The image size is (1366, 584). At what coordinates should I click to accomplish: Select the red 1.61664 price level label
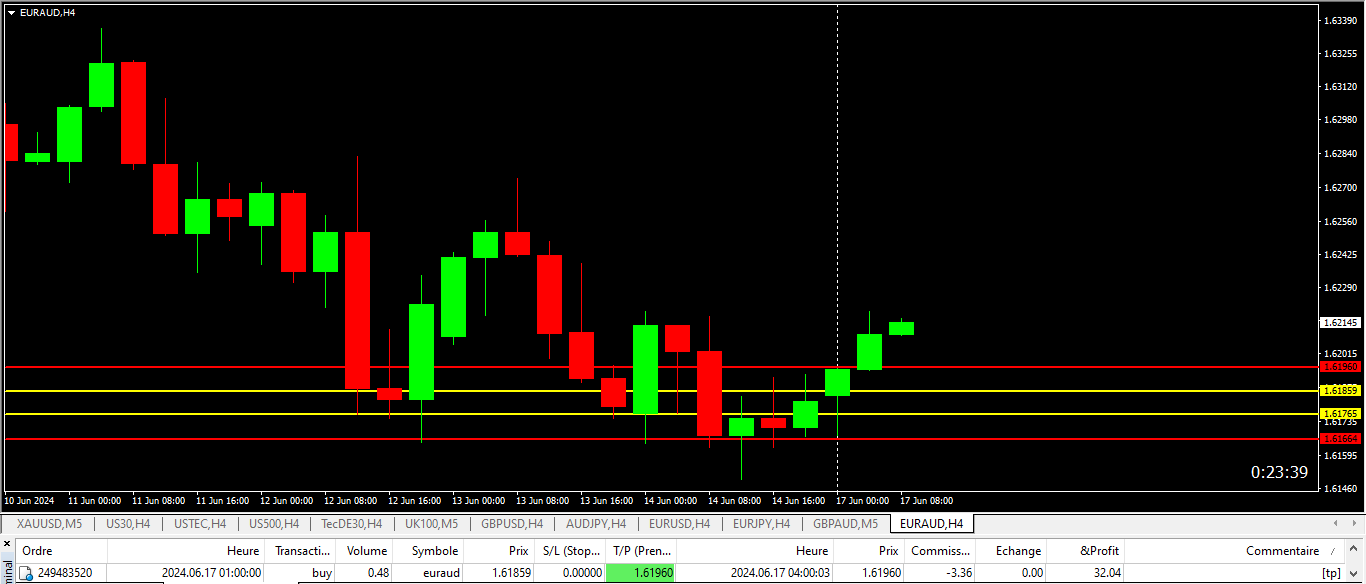pyautogui.click(x=1340, y=439)
